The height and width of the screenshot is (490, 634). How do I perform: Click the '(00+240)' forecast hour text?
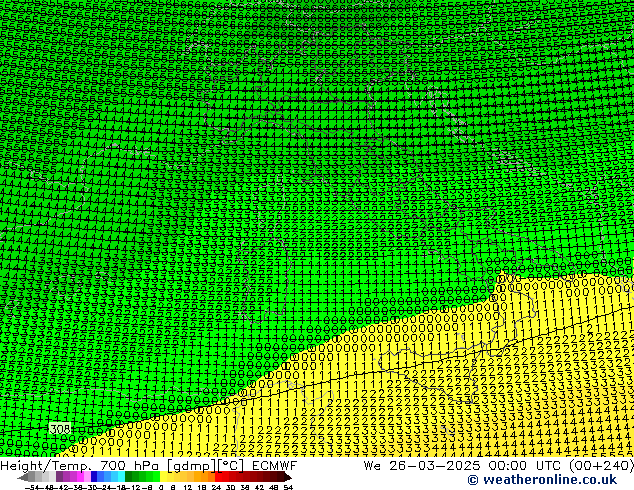point(601,466)
